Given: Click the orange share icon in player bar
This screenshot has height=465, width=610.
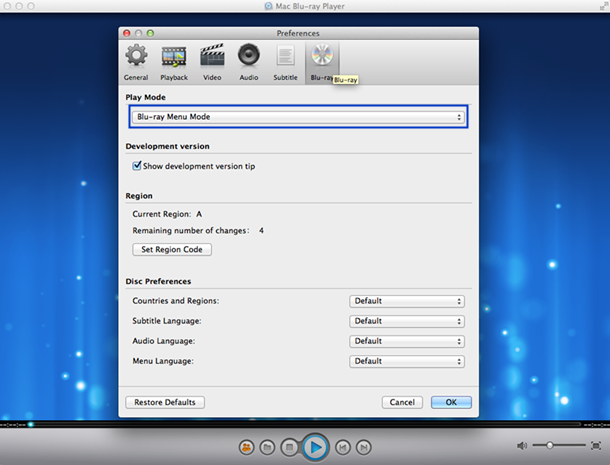Looking at the screenshot, I should pos(247,447).
